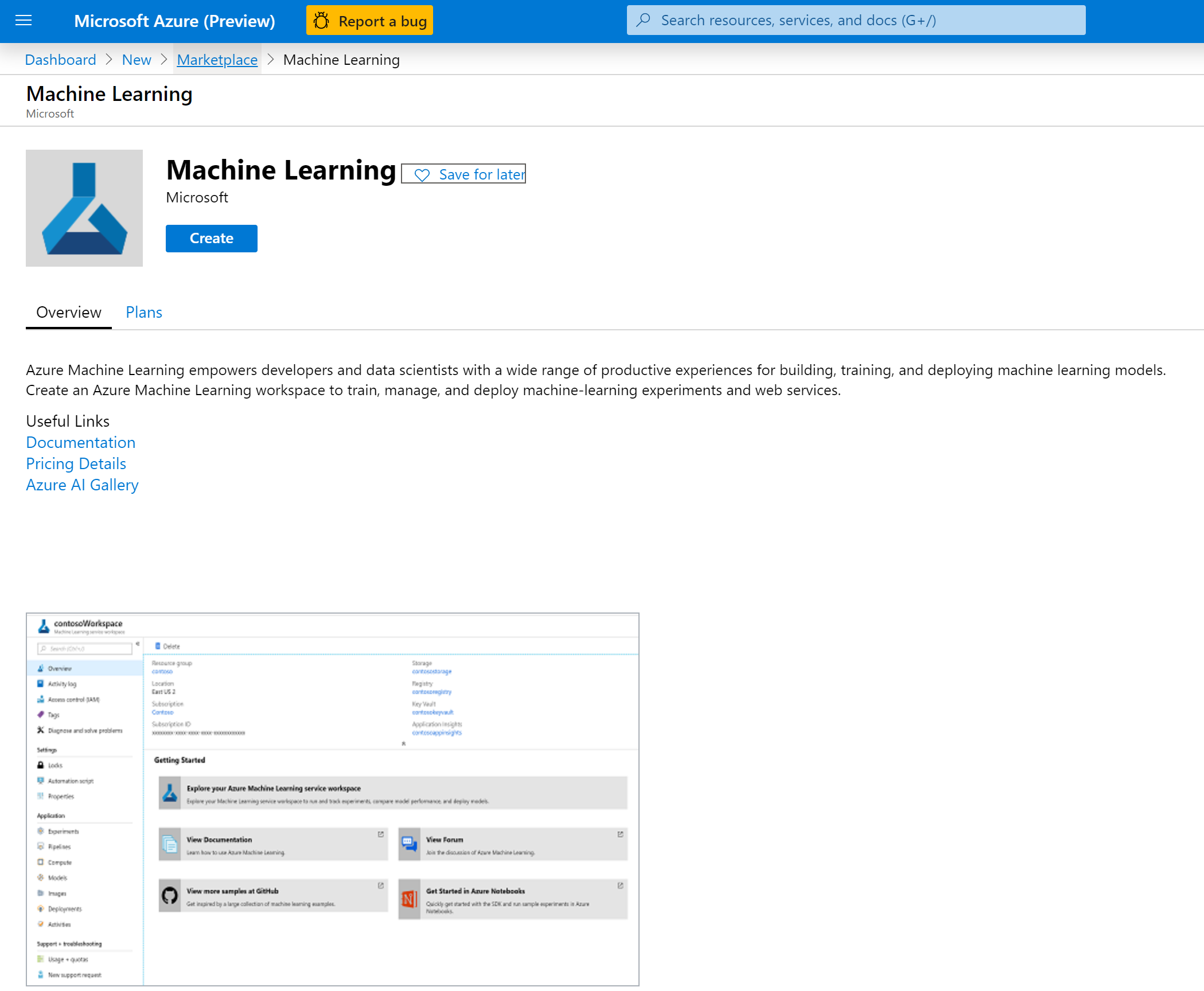Open the Documentation link
The height and width of the screenshot is (991, 1204).
81,442
